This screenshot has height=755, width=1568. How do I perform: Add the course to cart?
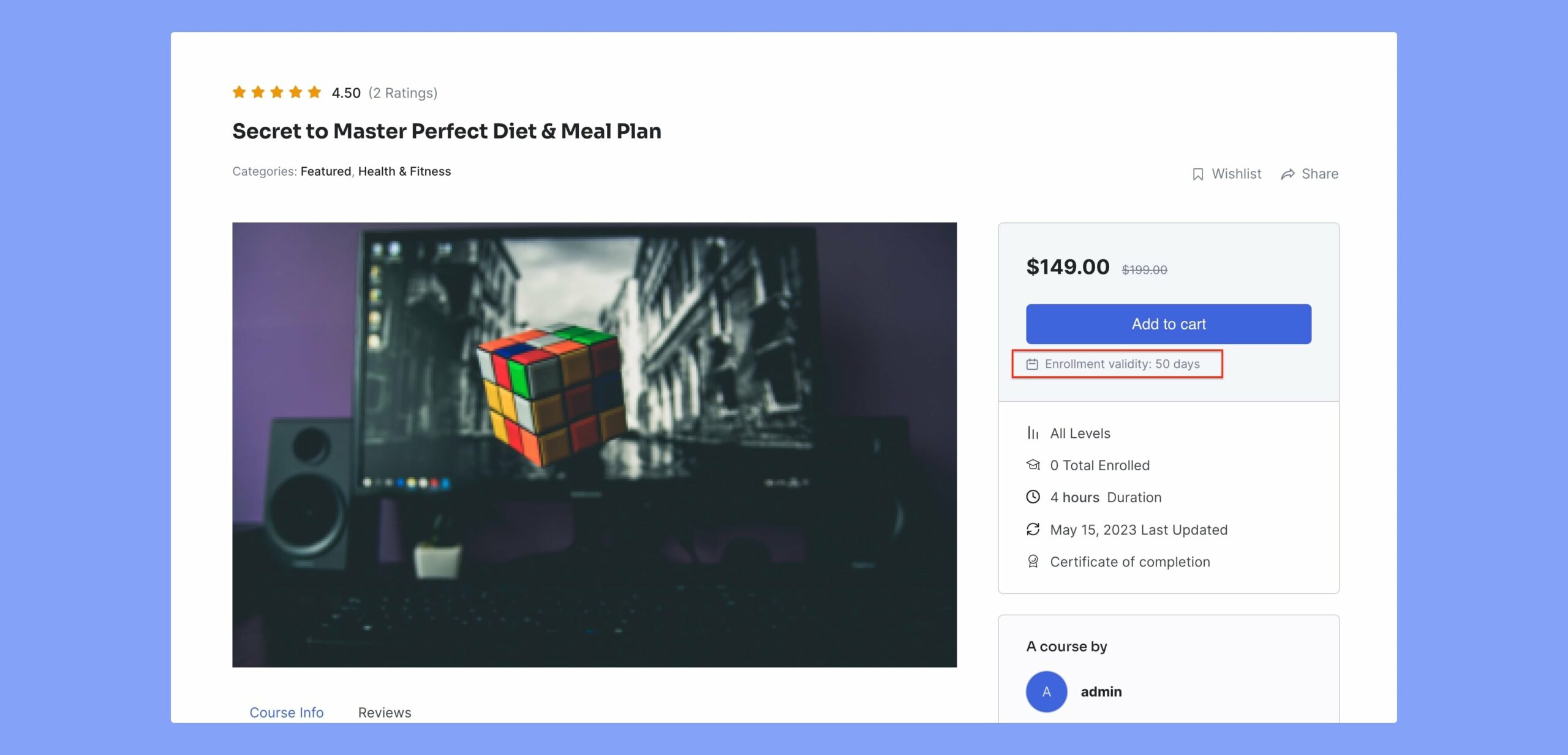pos(1169,324)
